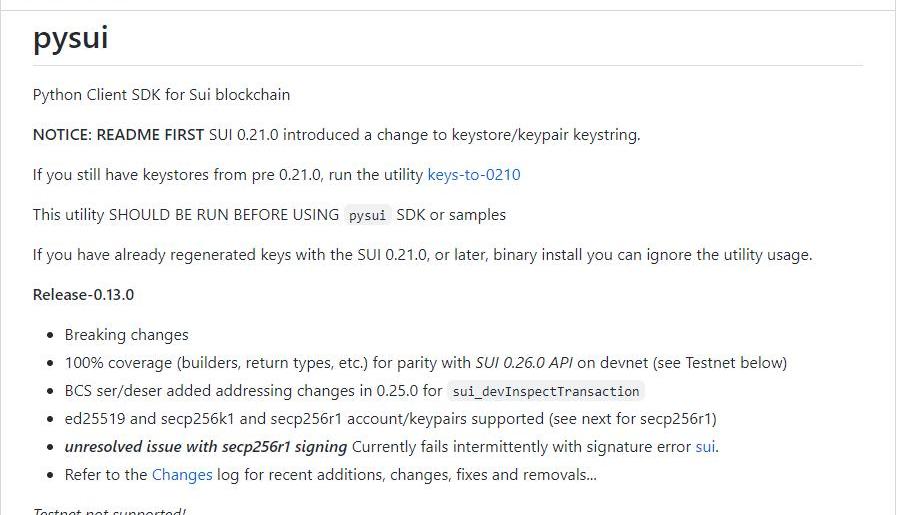The width and height of the screenshot is (897, 515).
Task: Click the unresolved secp256r1 signing issue text
Action: (x=206, y=447)
